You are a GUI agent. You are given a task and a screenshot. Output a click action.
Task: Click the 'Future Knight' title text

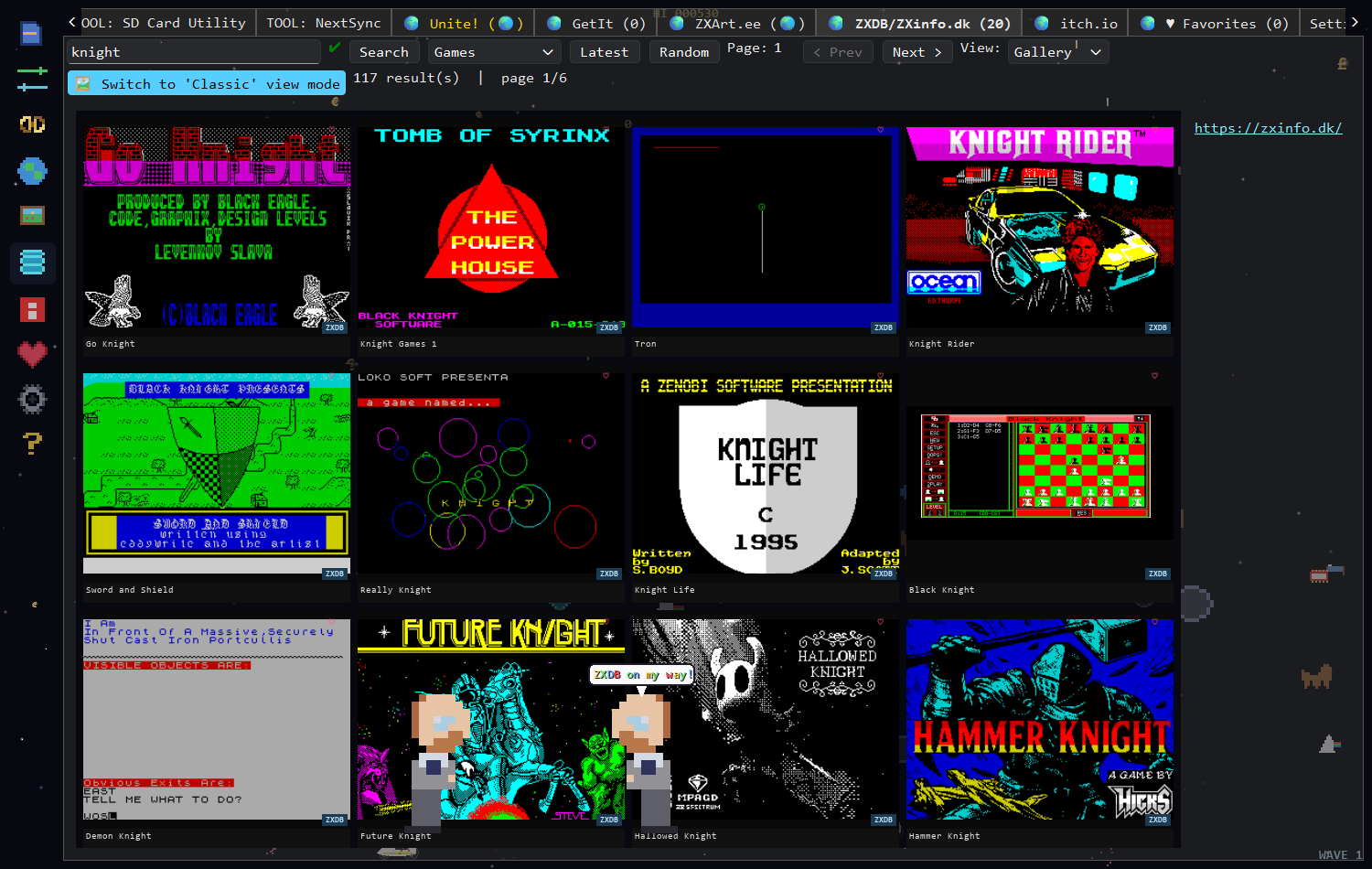[396, 836]
